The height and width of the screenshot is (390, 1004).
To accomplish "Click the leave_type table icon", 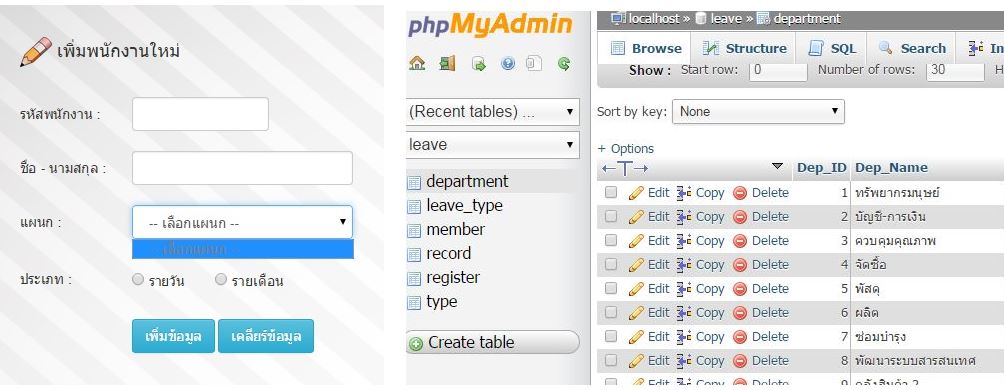I will click(415, 206).
